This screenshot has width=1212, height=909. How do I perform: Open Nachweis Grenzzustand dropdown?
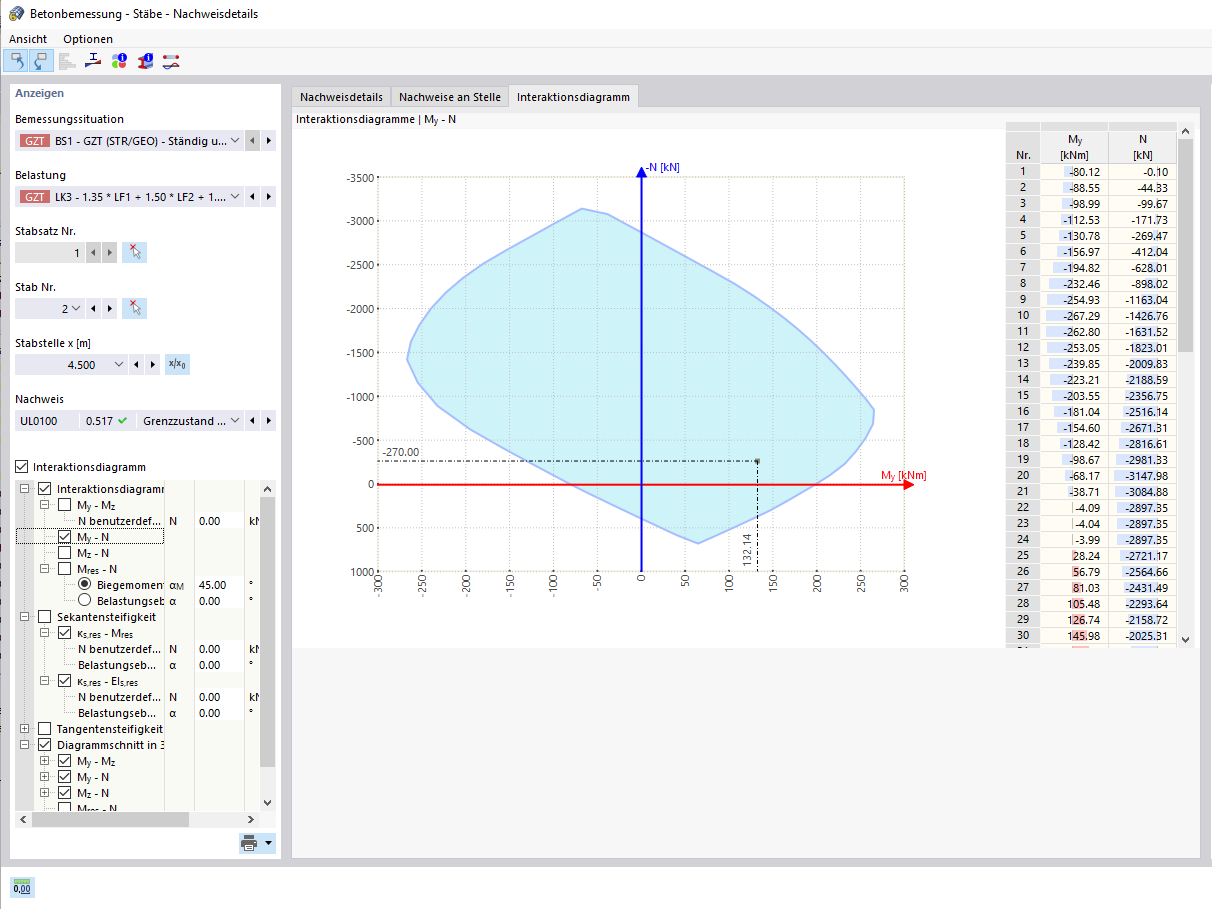(x=235, y=421)
